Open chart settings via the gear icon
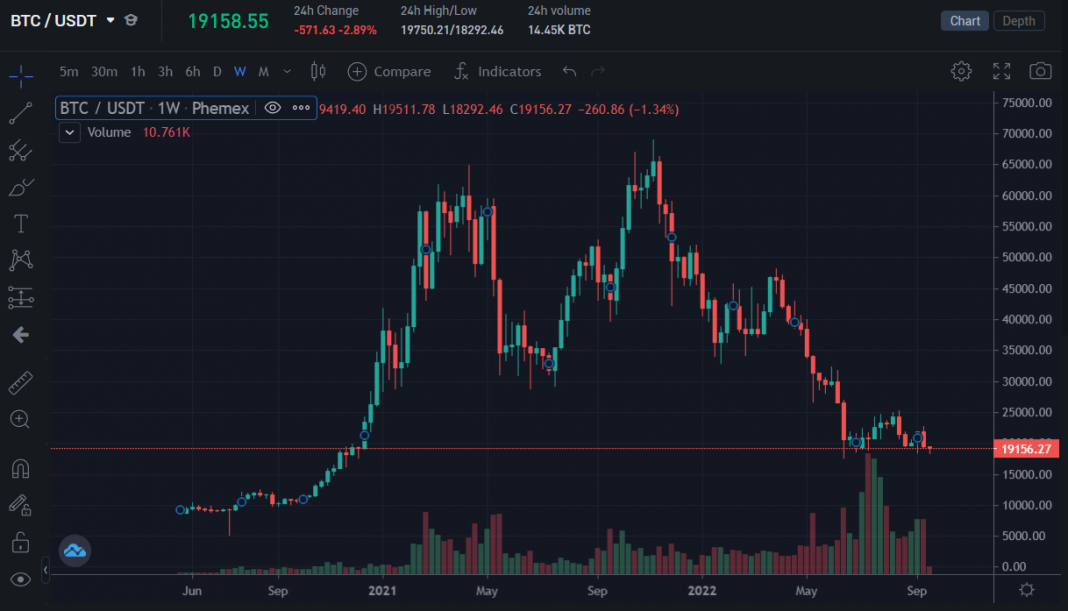 [x=961, y=71]
